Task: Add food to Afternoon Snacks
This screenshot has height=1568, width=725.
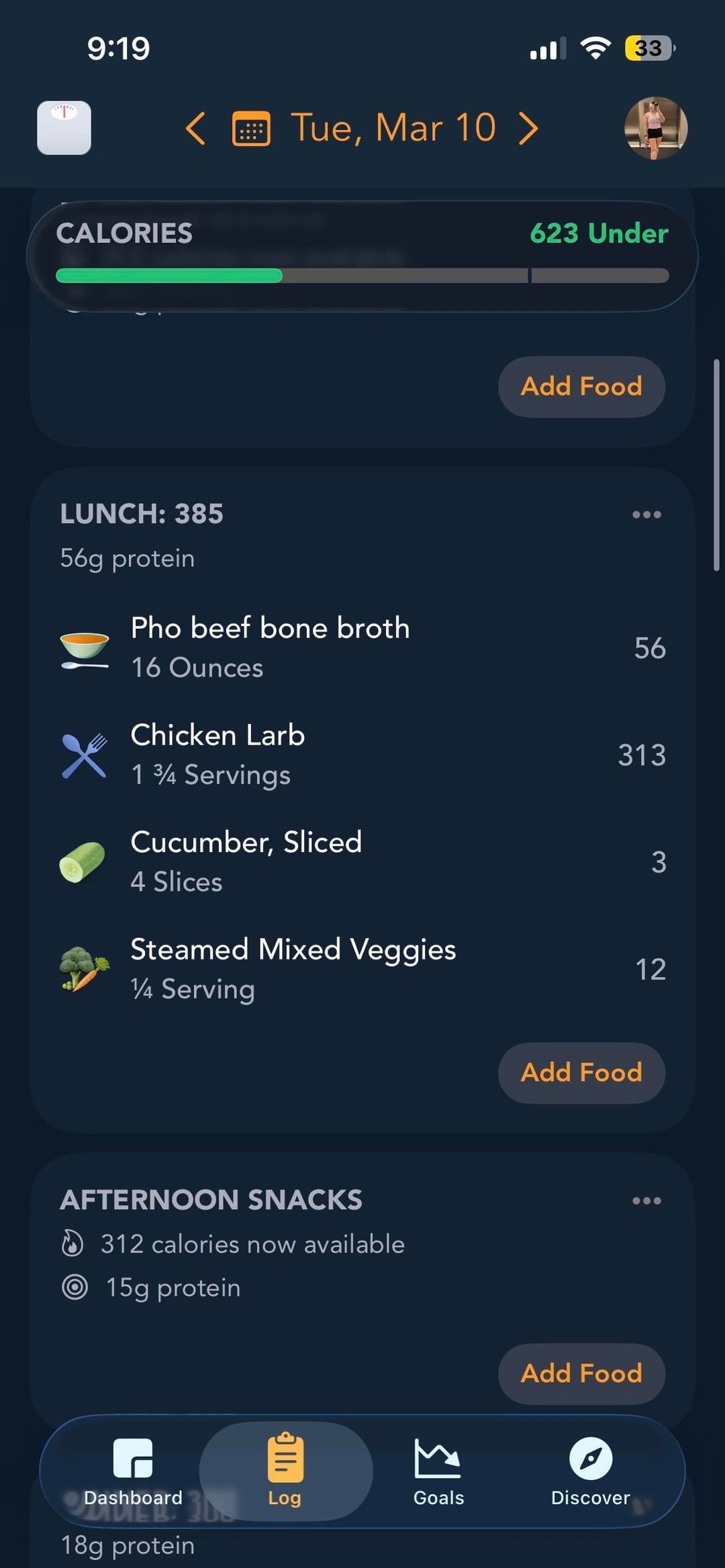Action: (581, 1373)
